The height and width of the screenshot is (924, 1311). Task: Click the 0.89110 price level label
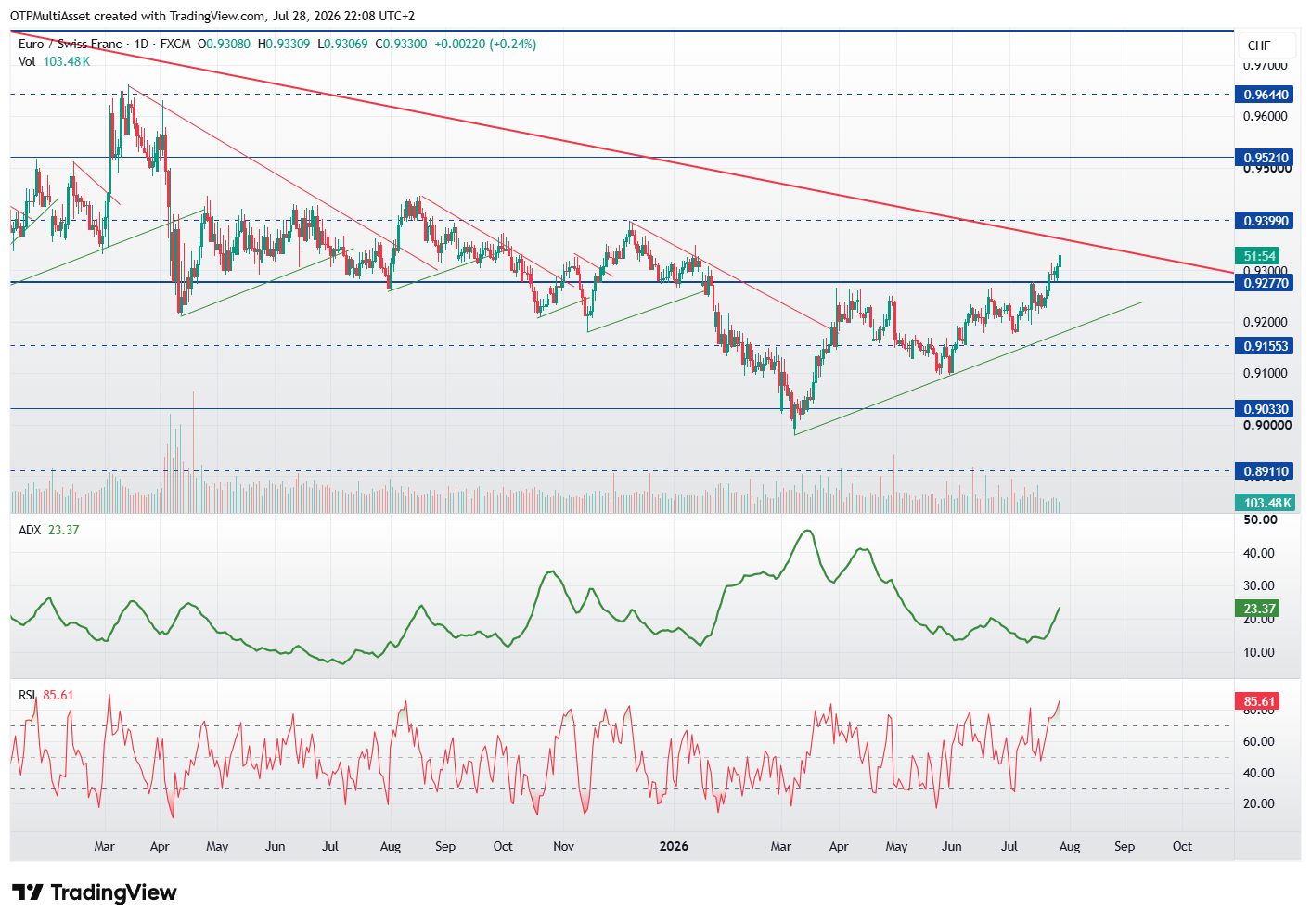[1266, 471]
